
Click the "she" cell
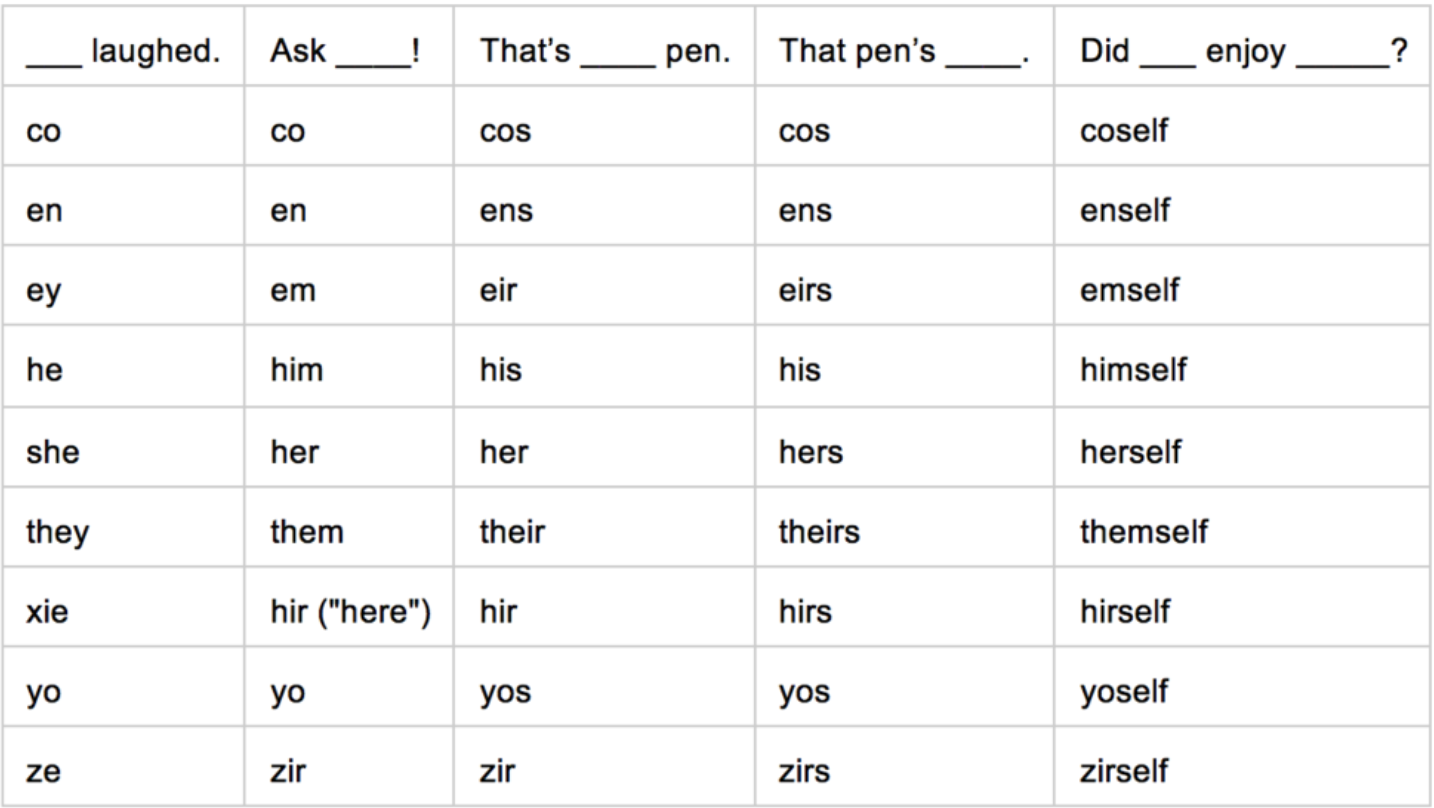52,451
